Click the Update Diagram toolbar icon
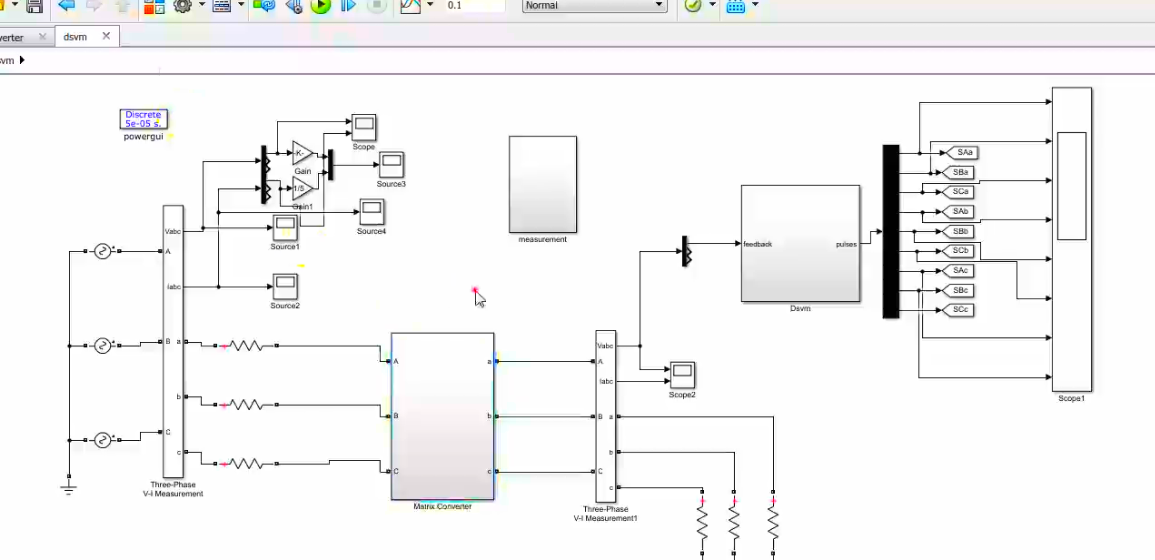Screen dimensions: 1155x560 (264, 6)
